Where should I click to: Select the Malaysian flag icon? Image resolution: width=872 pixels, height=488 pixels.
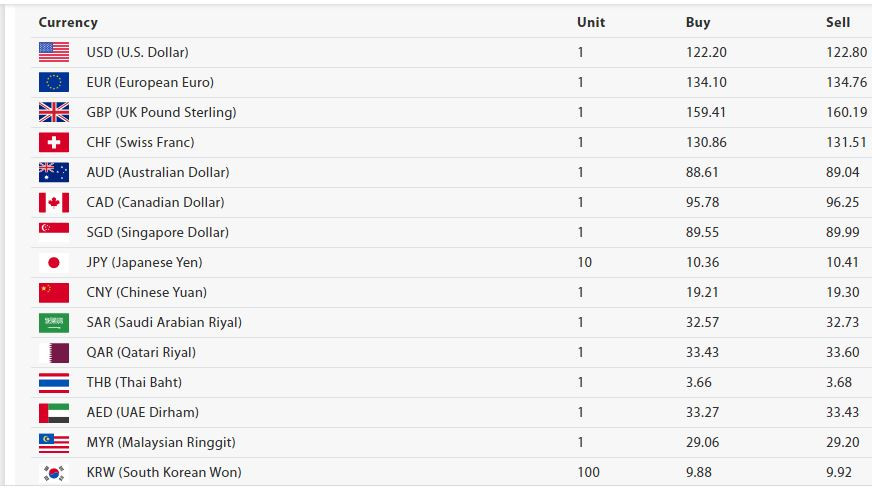(x=54, y=442)
